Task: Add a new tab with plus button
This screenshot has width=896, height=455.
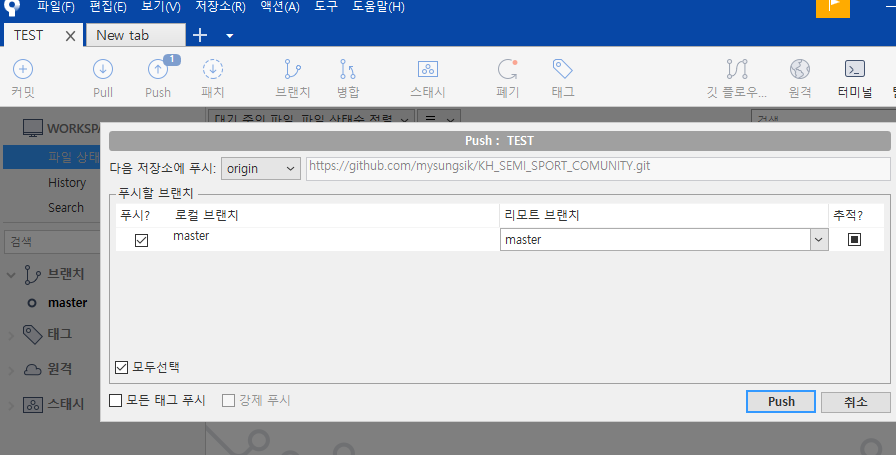Action: tap(200, 35)
